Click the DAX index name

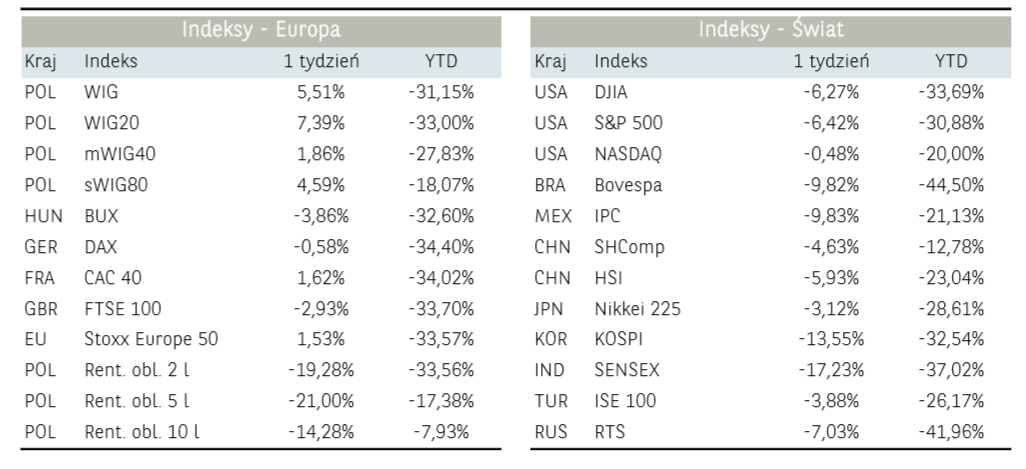pyautogui.click(x=102, y=247)
